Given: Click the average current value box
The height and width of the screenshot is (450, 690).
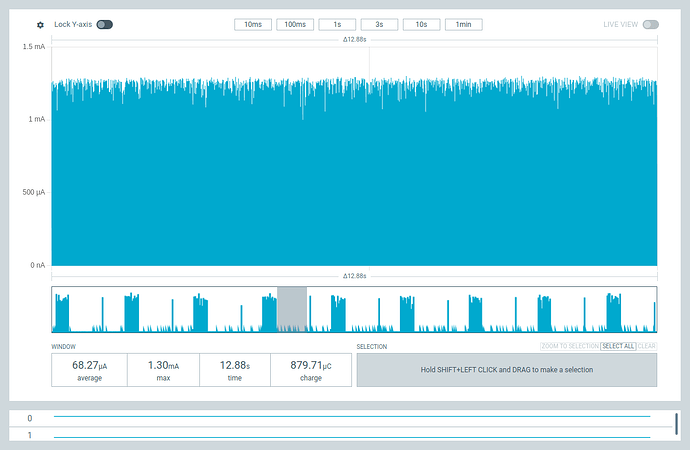Looking at the screenshot, I should click(x=88, y=370).
